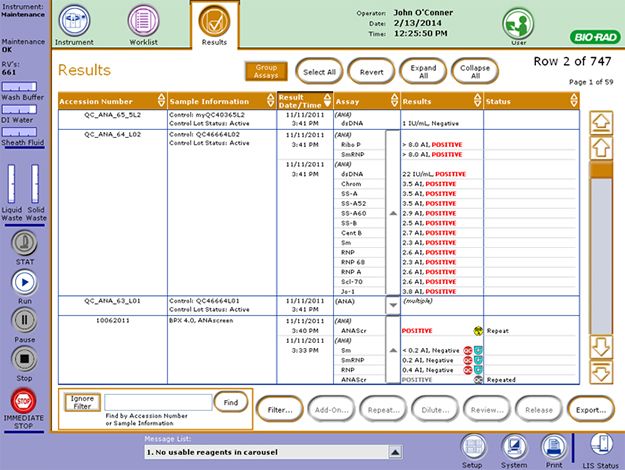Toggle the Group Assays button
The height and width of the screenshot is (470, 625).
point(266,72)
